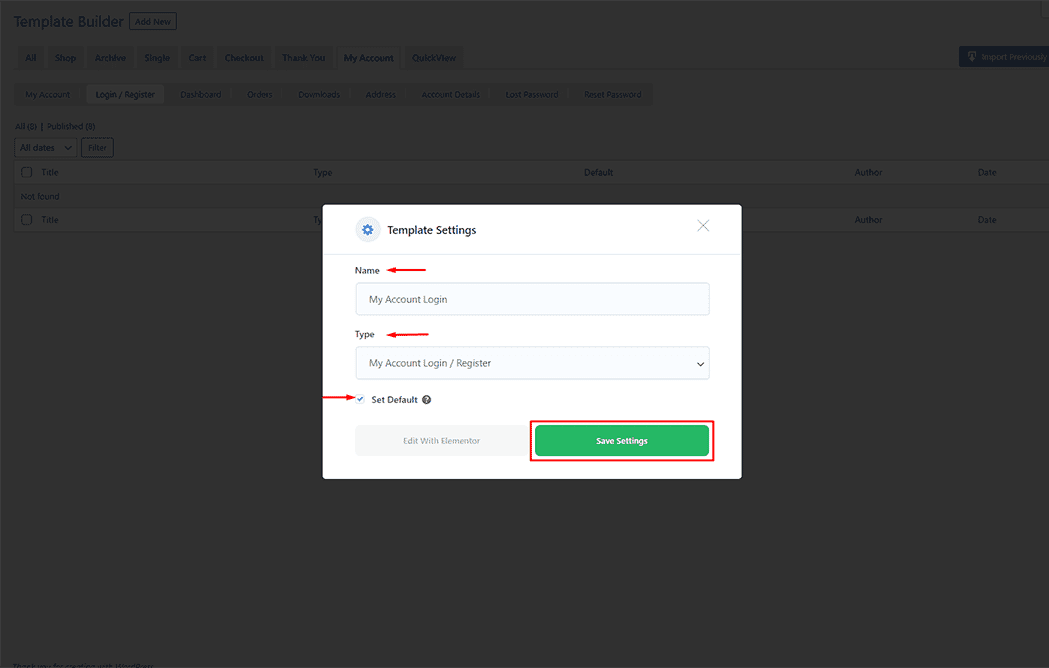1049x668 pixels.
Task: Click the Save Settings button
Action: pyautogui.click(x=622, y=440)
